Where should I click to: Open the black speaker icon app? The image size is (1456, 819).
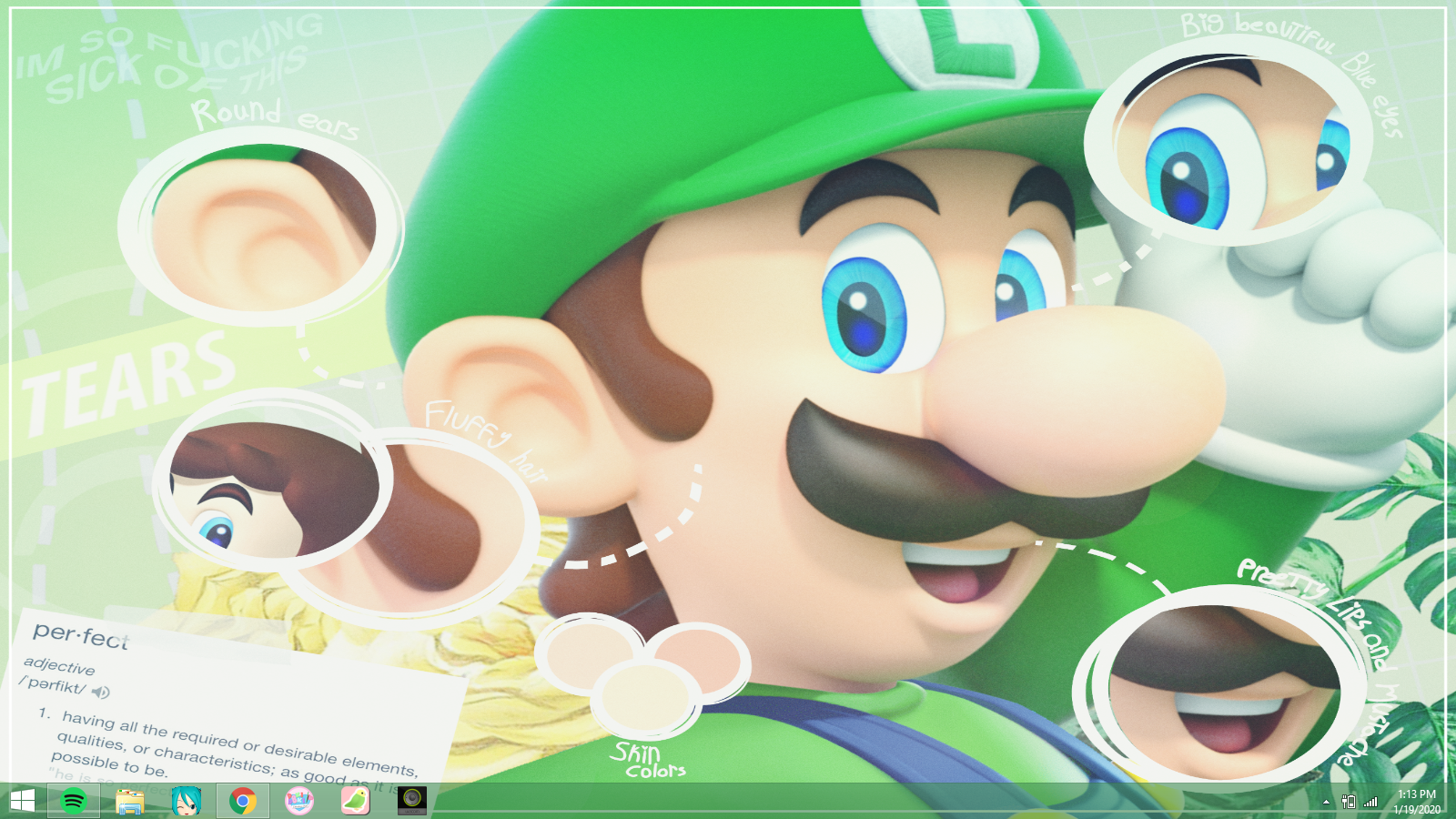pos(412,801)
